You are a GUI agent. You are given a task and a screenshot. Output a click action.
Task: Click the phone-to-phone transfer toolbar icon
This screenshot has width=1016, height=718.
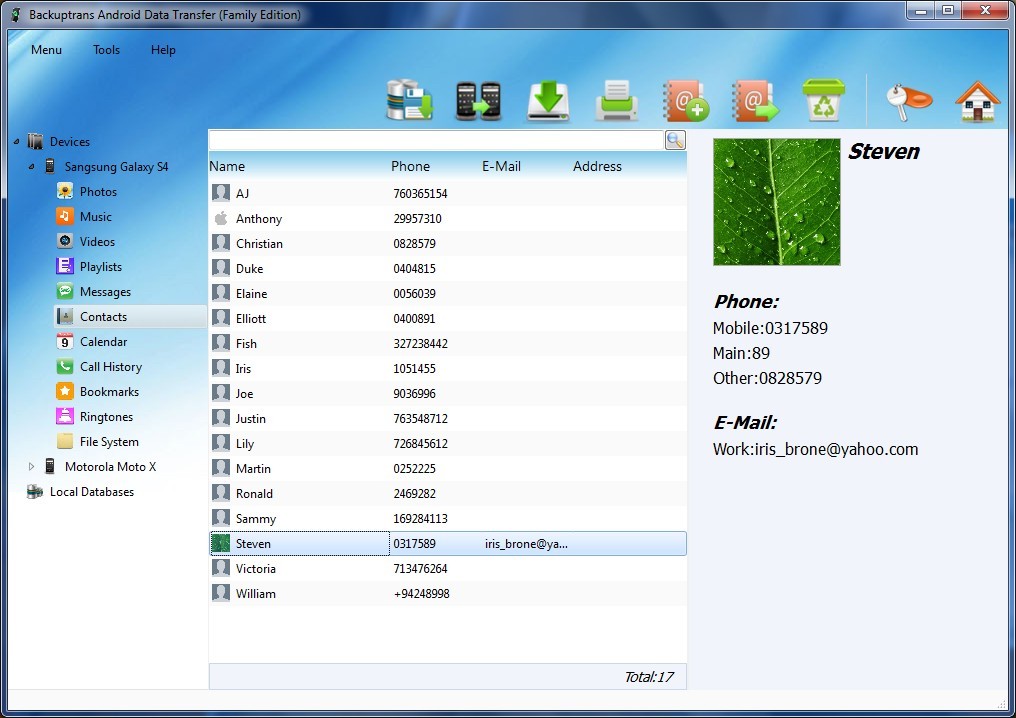click(x=478, y=100)
